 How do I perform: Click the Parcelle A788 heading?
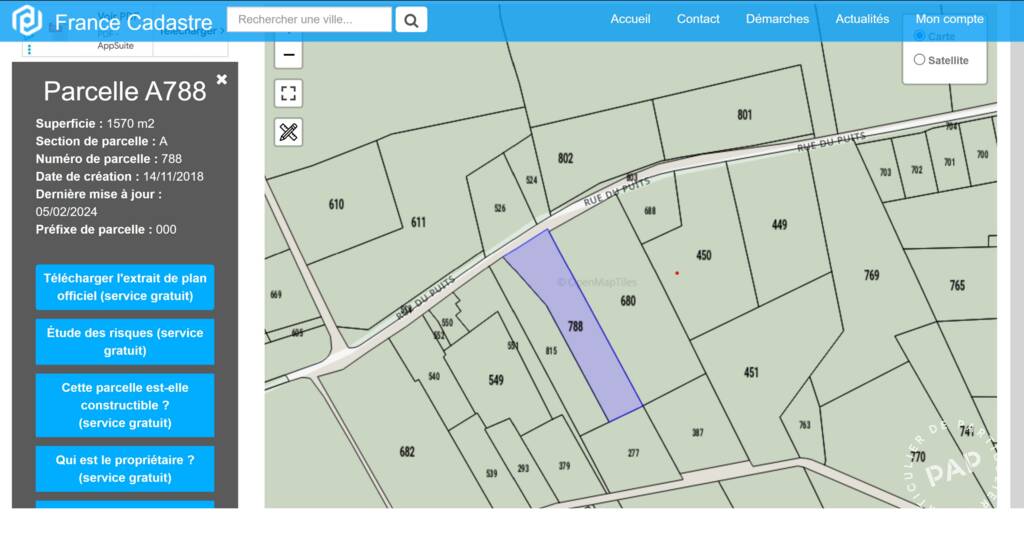[x=125, y=91]
